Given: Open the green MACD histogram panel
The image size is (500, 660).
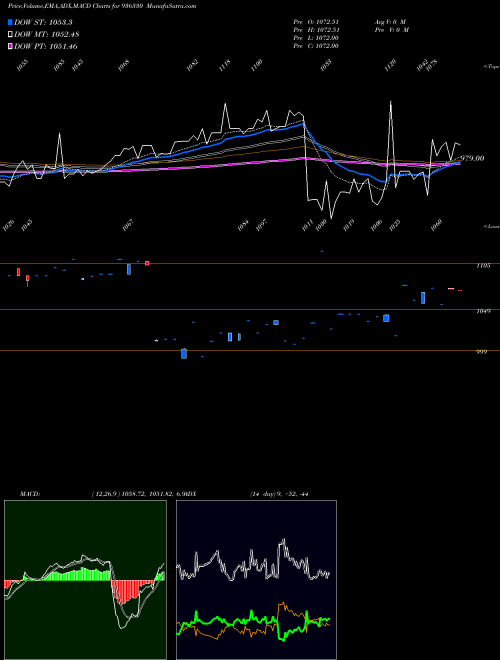Looking at the screenshot, I should (85, 580).
